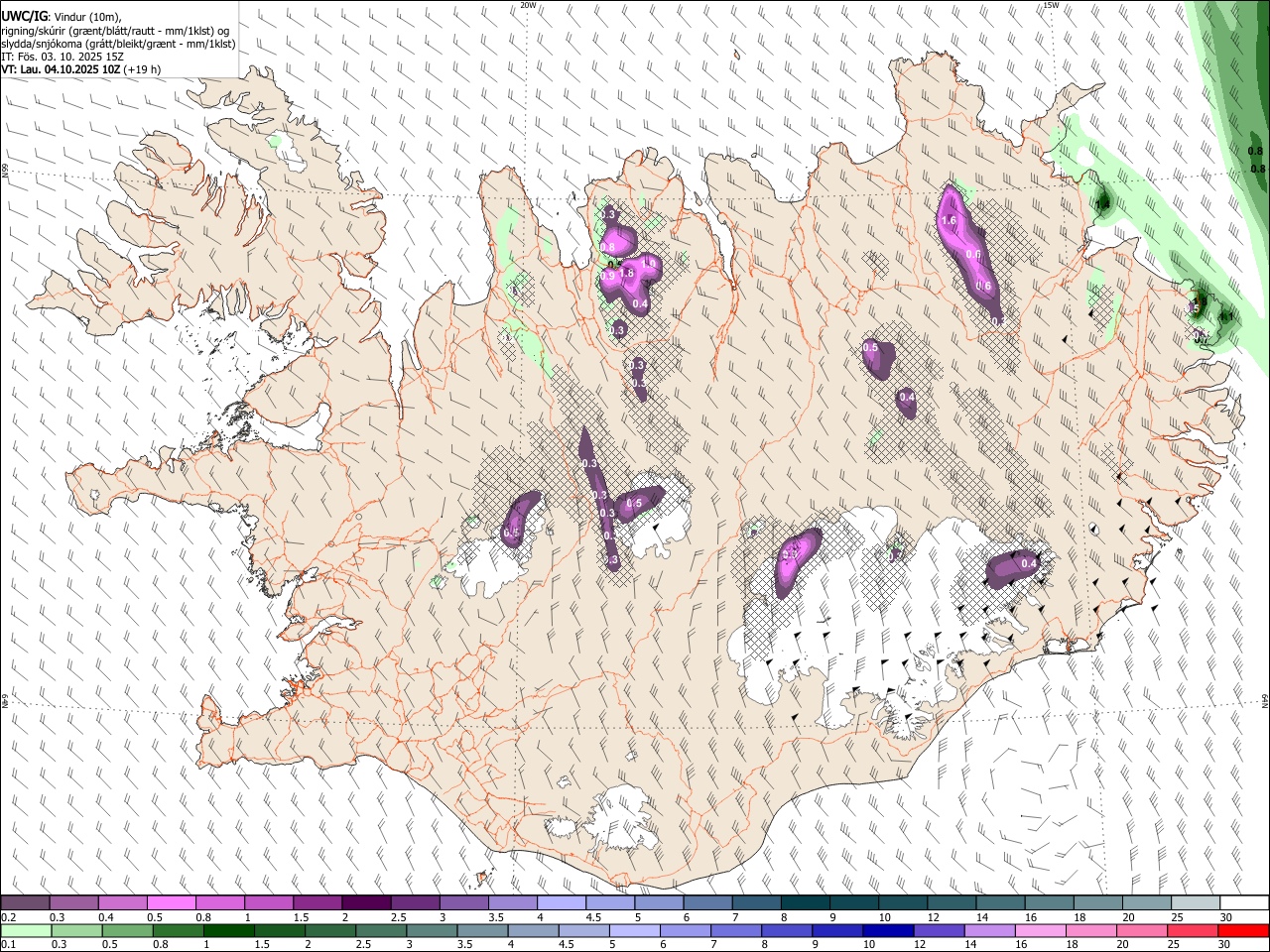Pick the light gray 25 swatch, upper legend
The width and height of the screenshot is (1270, 952).
click(x=1196, y=903)
